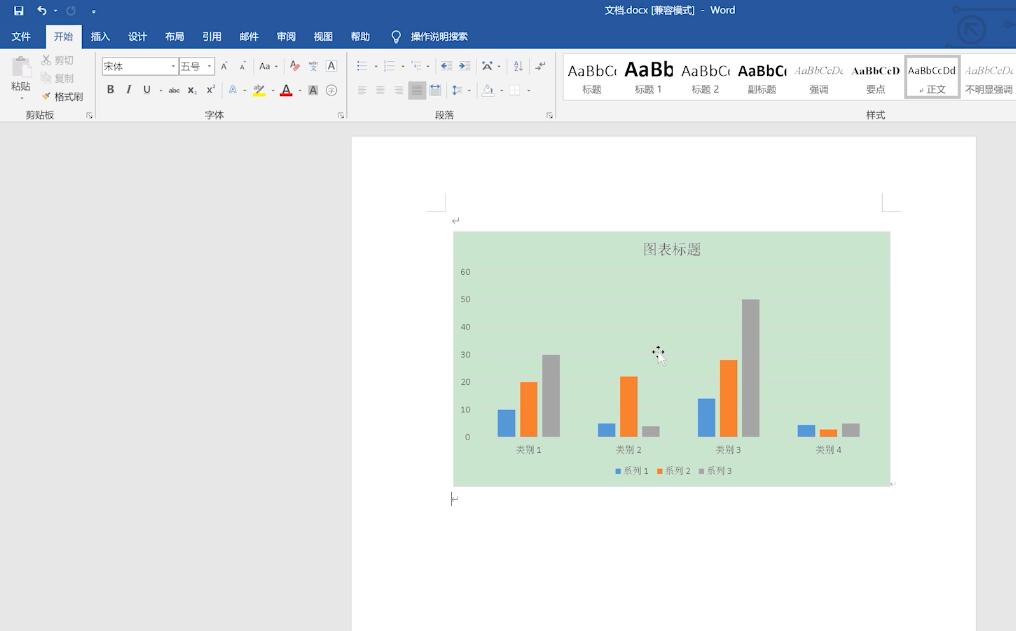This screenshot has width=1016, height=631.
Task: Click the phonetic guide (文) icon
Action: 313,66
